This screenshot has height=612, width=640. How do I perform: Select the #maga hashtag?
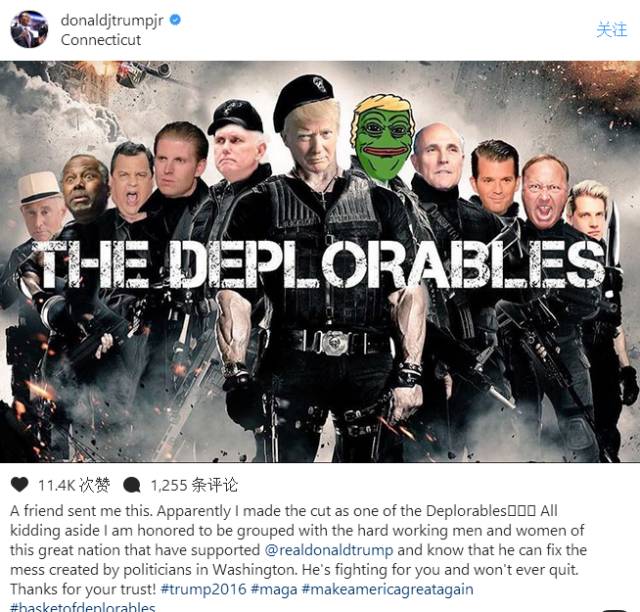pyautogui.click(x=274, y=589)
